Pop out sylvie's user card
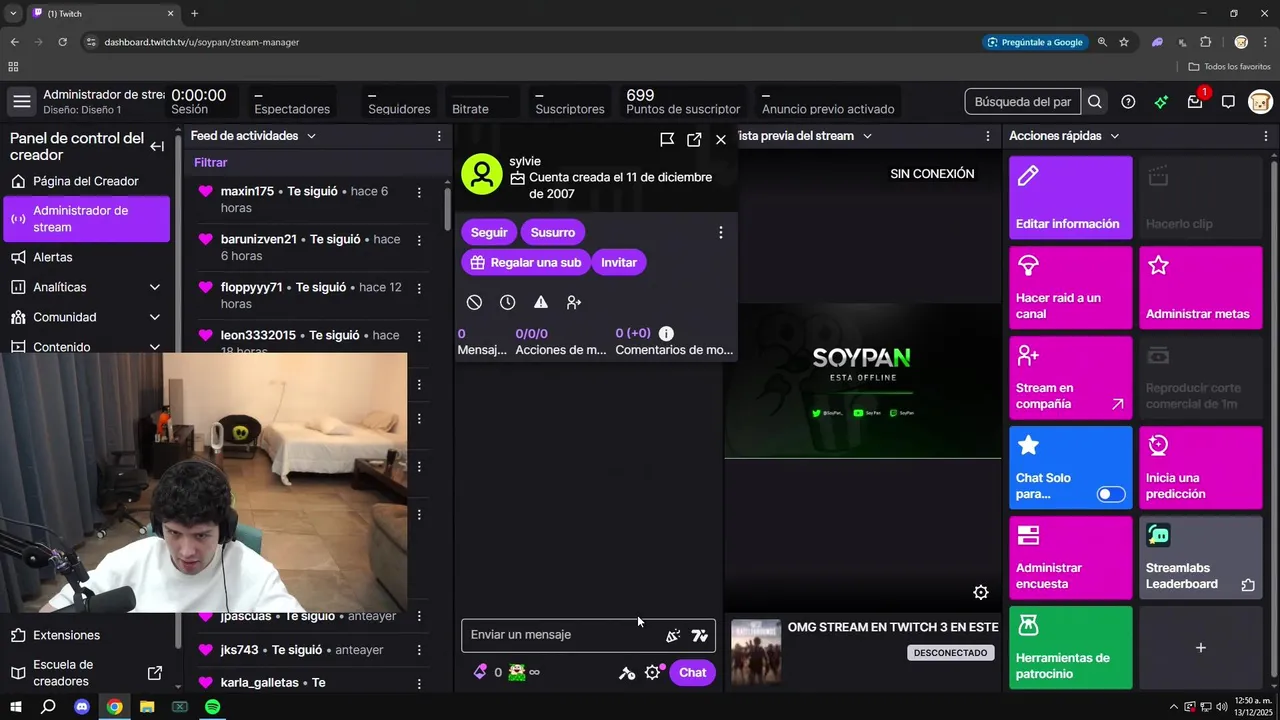Screen dimensions: 1280x720 (694, 139)
